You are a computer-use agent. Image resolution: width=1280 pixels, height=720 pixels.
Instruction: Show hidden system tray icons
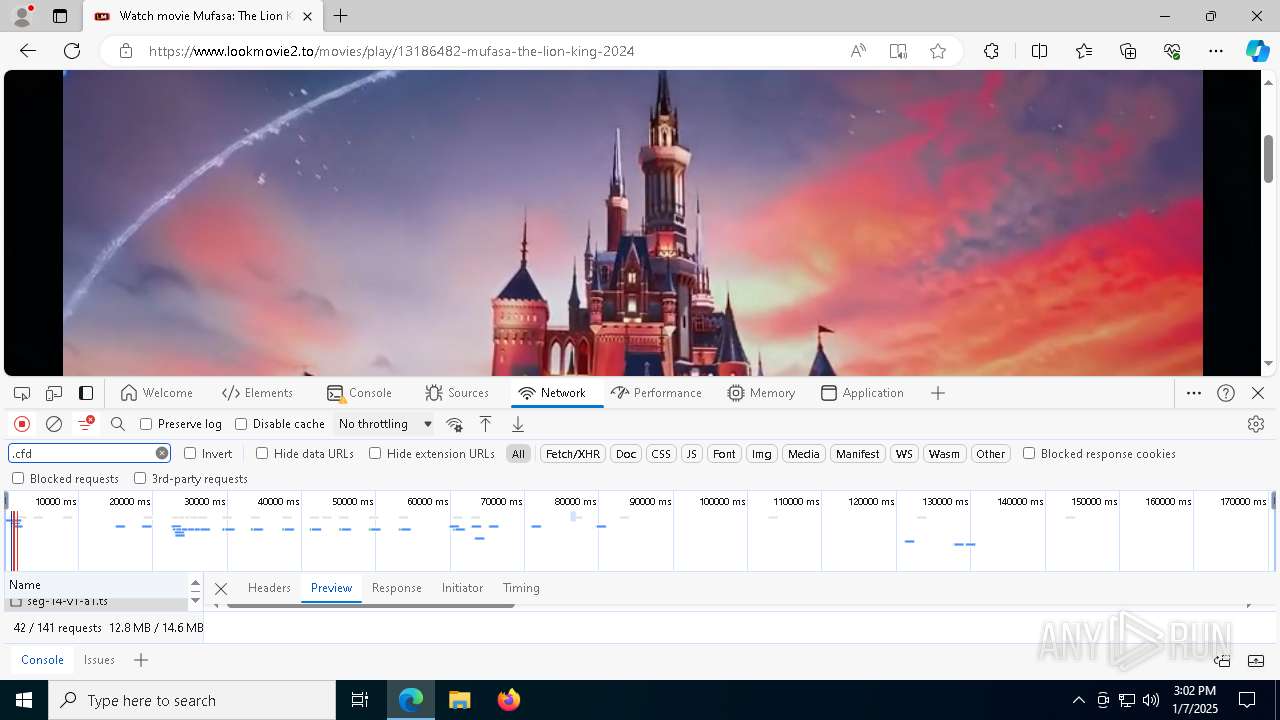click(1078, 700)
